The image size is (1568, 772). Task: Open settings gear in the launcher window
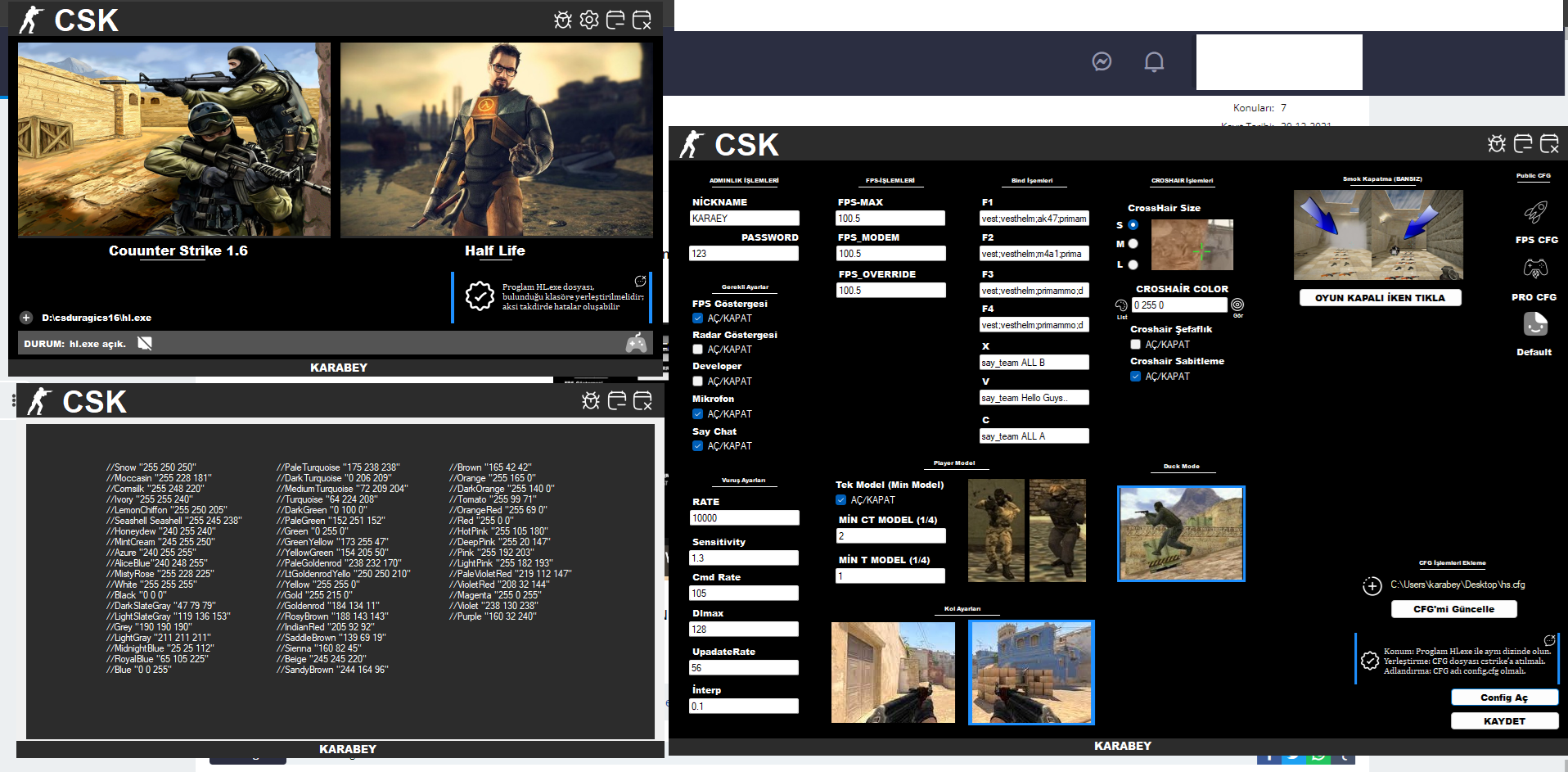[x=589, y=20]
